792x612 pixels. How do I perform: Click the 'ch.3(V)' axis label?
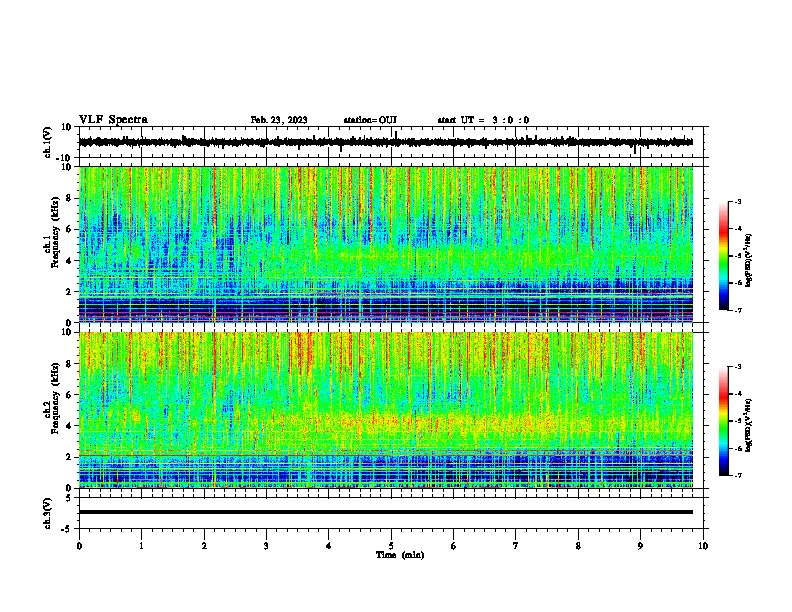[48, 514]
